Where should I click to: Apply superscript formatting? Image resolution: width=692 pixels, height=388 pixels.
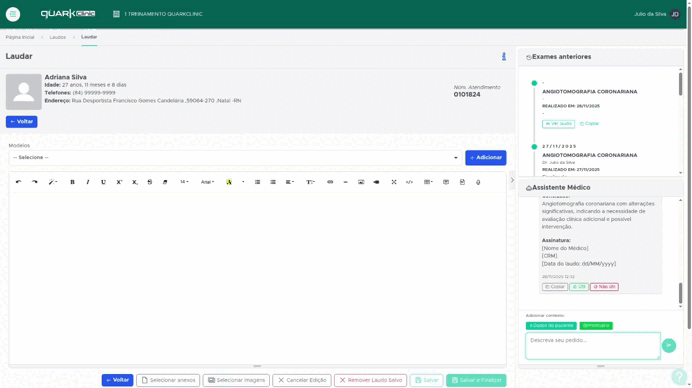click(119, 182)
